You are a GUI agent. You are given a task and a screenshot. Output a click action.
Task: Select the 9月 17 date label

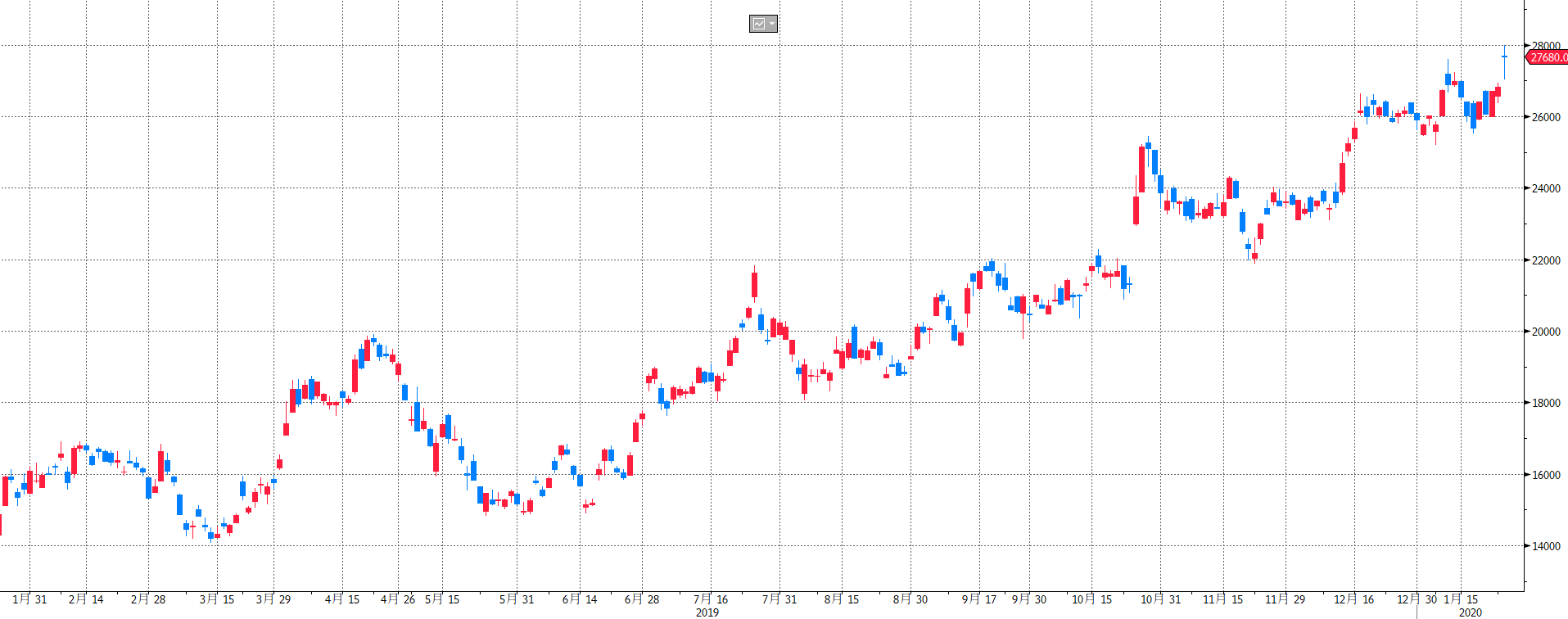tap(978, 599)
